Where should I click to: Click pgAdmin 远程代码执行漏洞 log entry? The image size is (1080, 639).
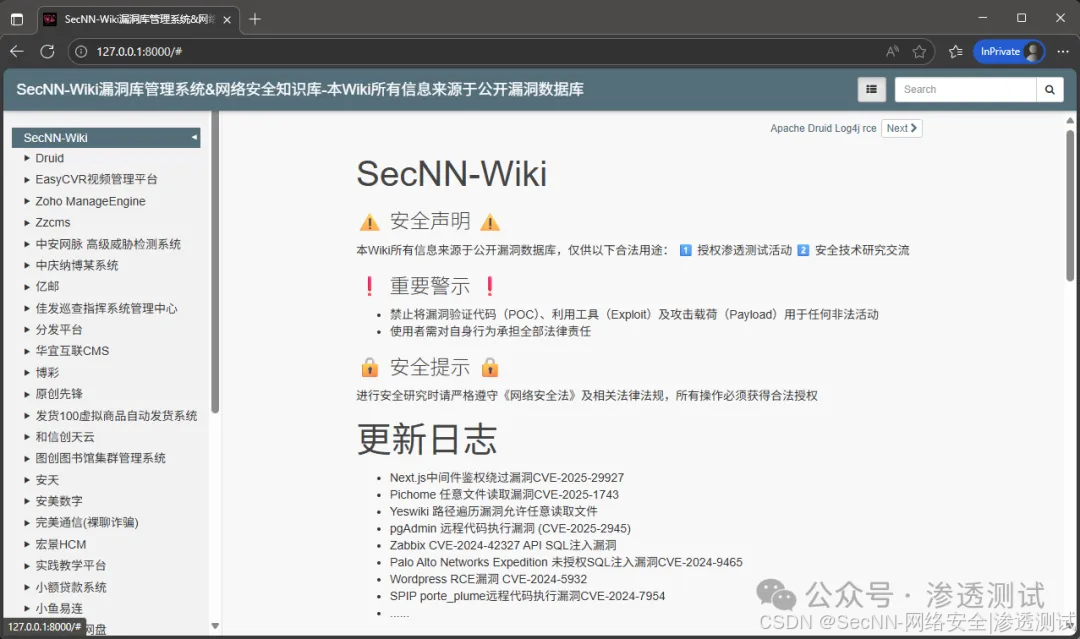[510, 528]
